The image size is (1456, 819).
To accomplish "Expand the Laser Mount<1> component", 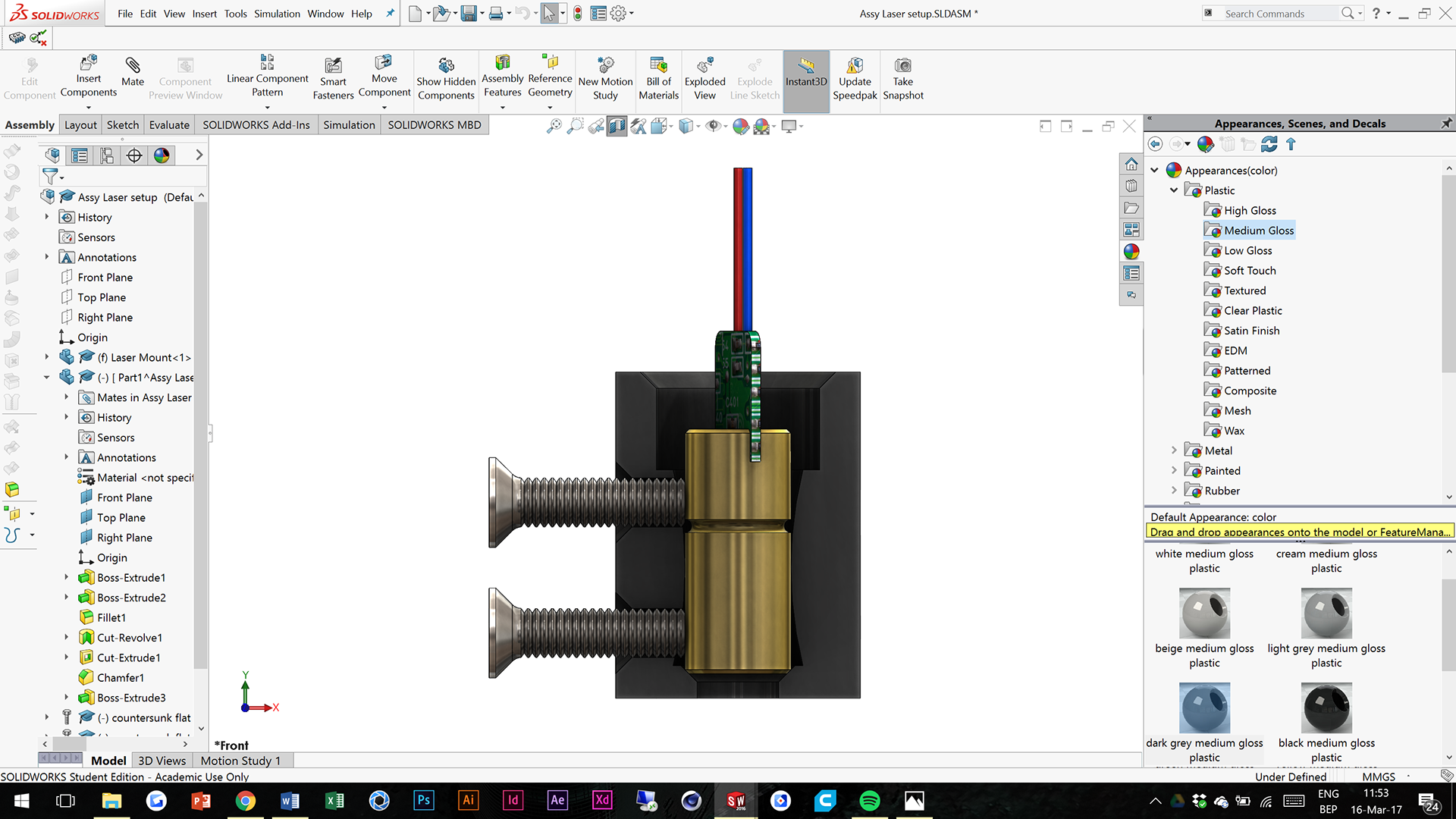I will click(x=46, y=357).
